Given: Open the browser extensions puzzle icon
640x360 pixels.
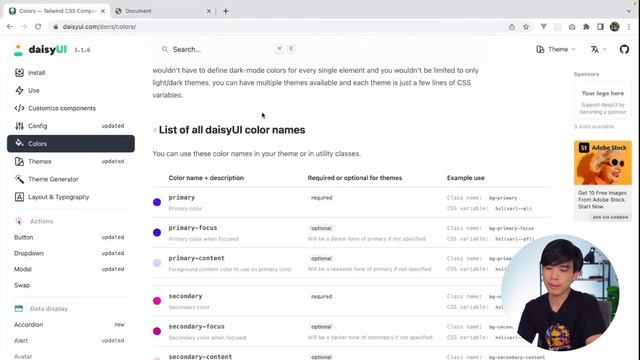Looking at the screenshot, I should pyautogui.click(x=586, y=27).
